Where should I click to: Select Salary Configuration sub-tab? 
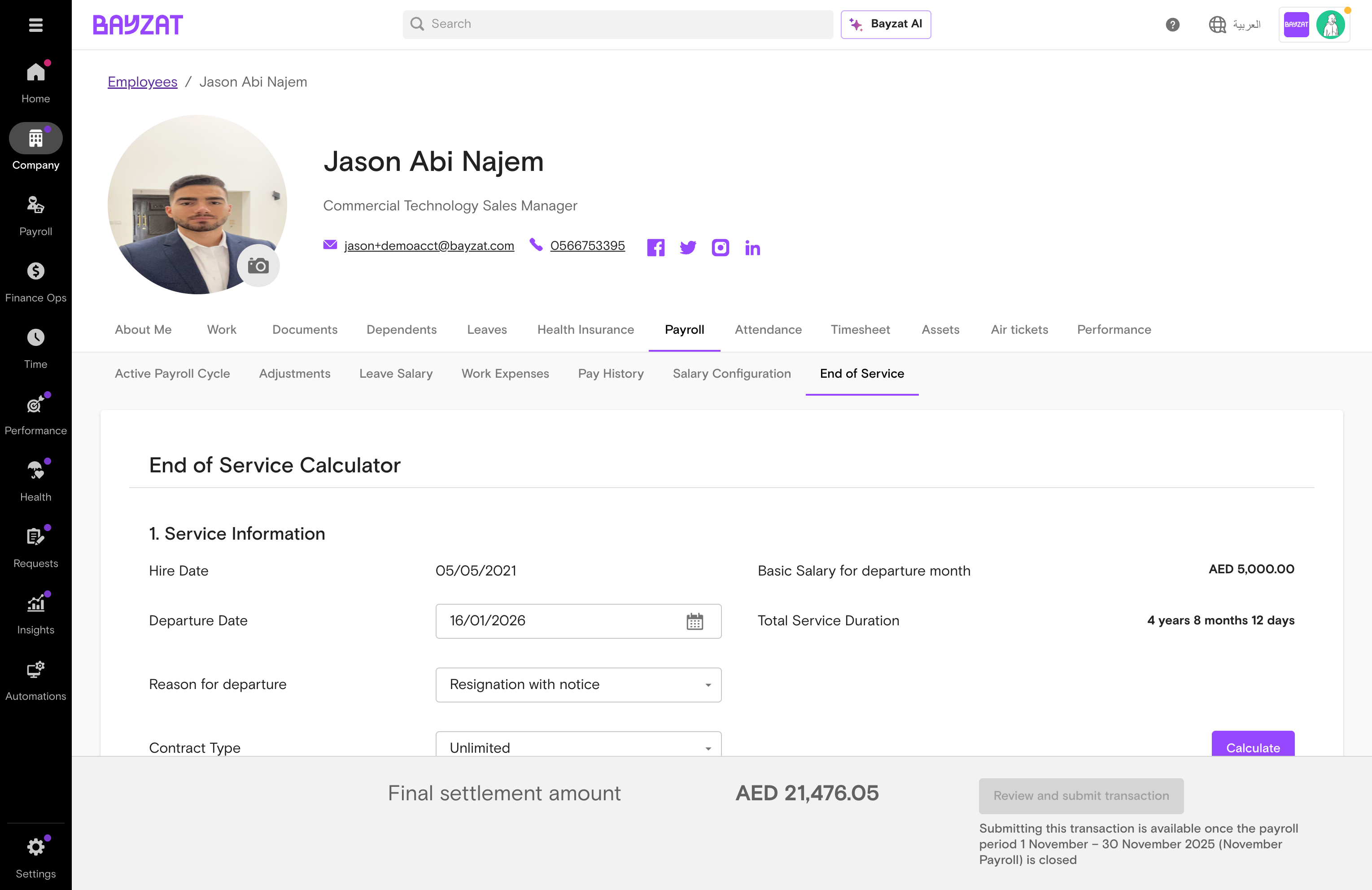(x=732, y=374)
